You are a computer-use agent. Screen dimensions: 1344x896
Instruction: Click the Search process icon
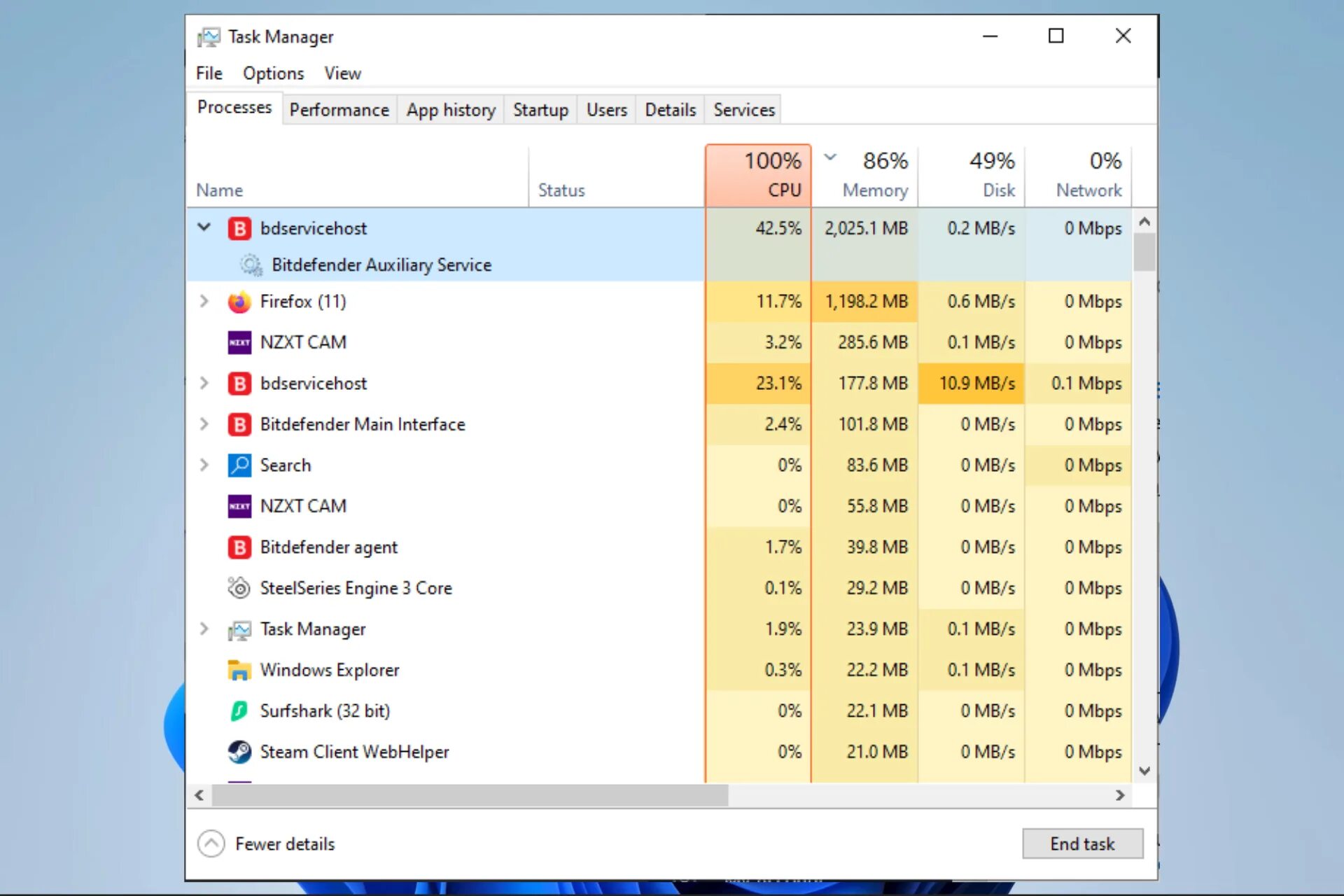(239, 465)
